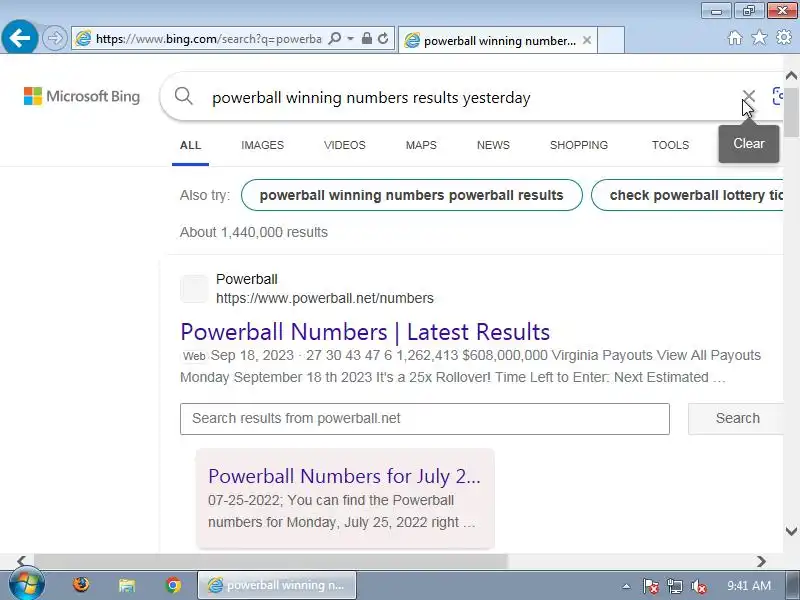Viewport: 800px width, 600px height.
Task: Open network status tray icon
Action: 674,586
